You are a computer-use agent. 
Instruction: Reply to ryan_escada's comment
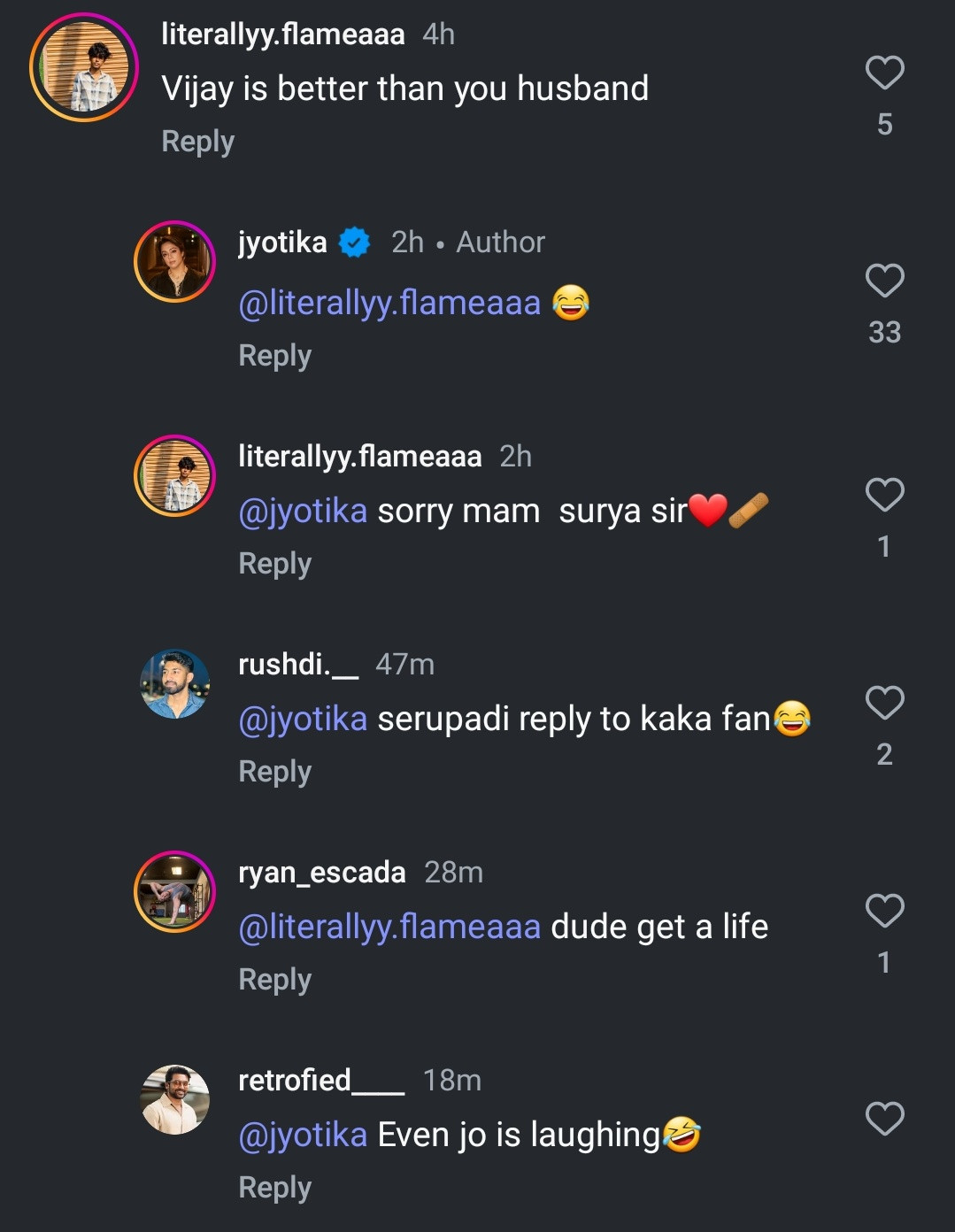tap(274, 980)
